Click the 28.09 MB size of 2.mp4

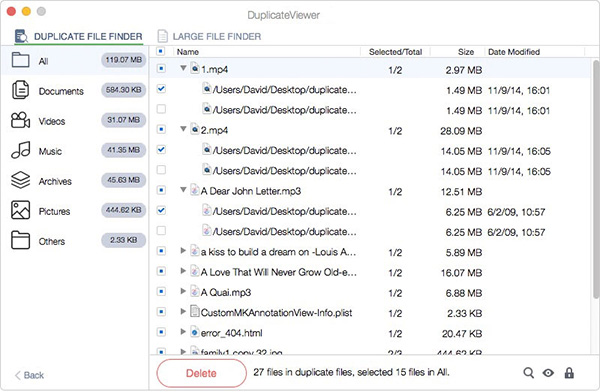pyautogui.click(x=461, y=131)
